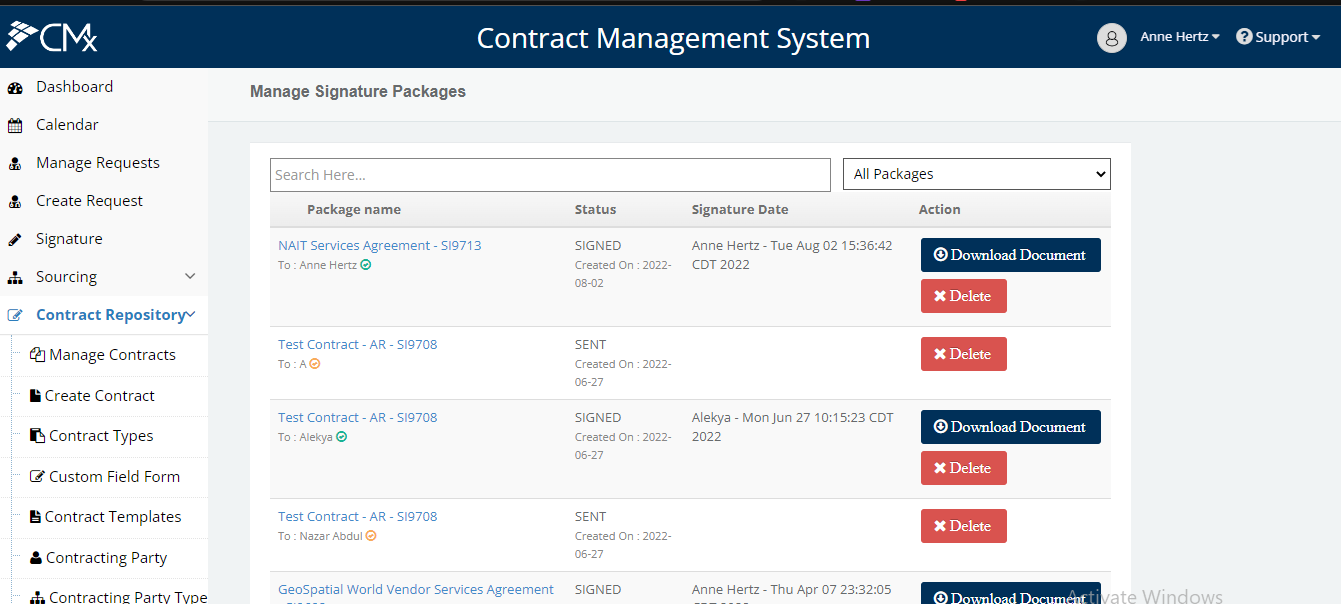Collapse the Contract Repository section
The width and height of the screenshot is (1341, 604).
[189, 313]
